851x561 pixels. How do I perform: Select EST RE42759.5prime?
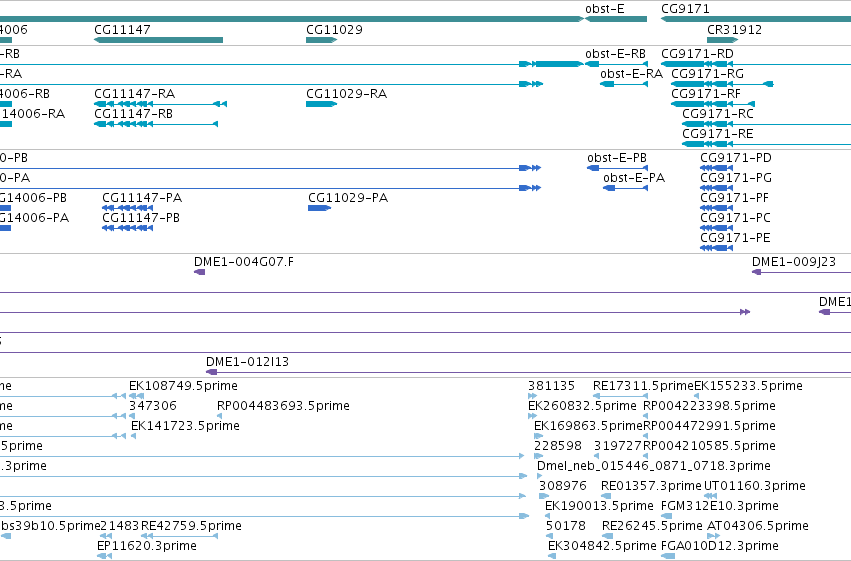point(191,526)
